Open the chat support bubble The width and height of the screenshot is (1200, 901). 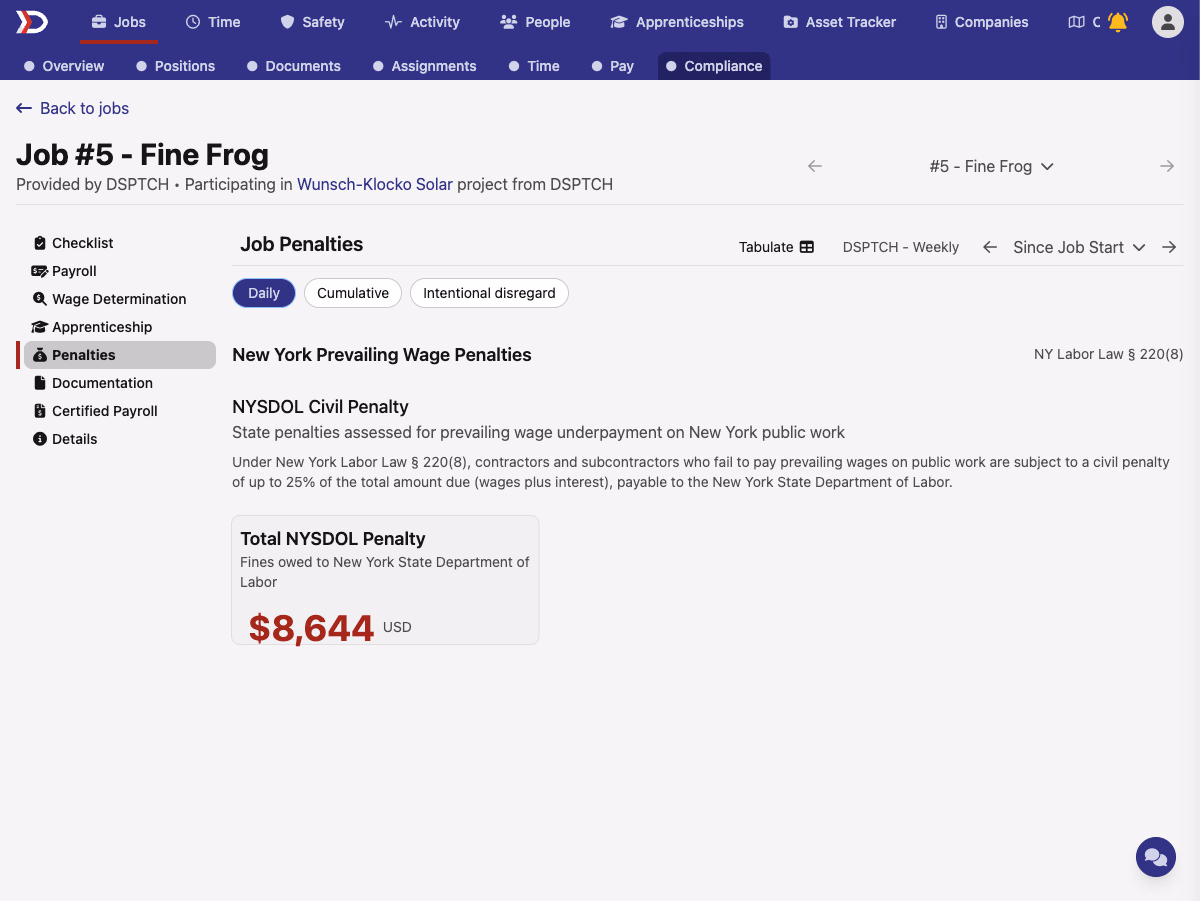tap(1156, 857)
